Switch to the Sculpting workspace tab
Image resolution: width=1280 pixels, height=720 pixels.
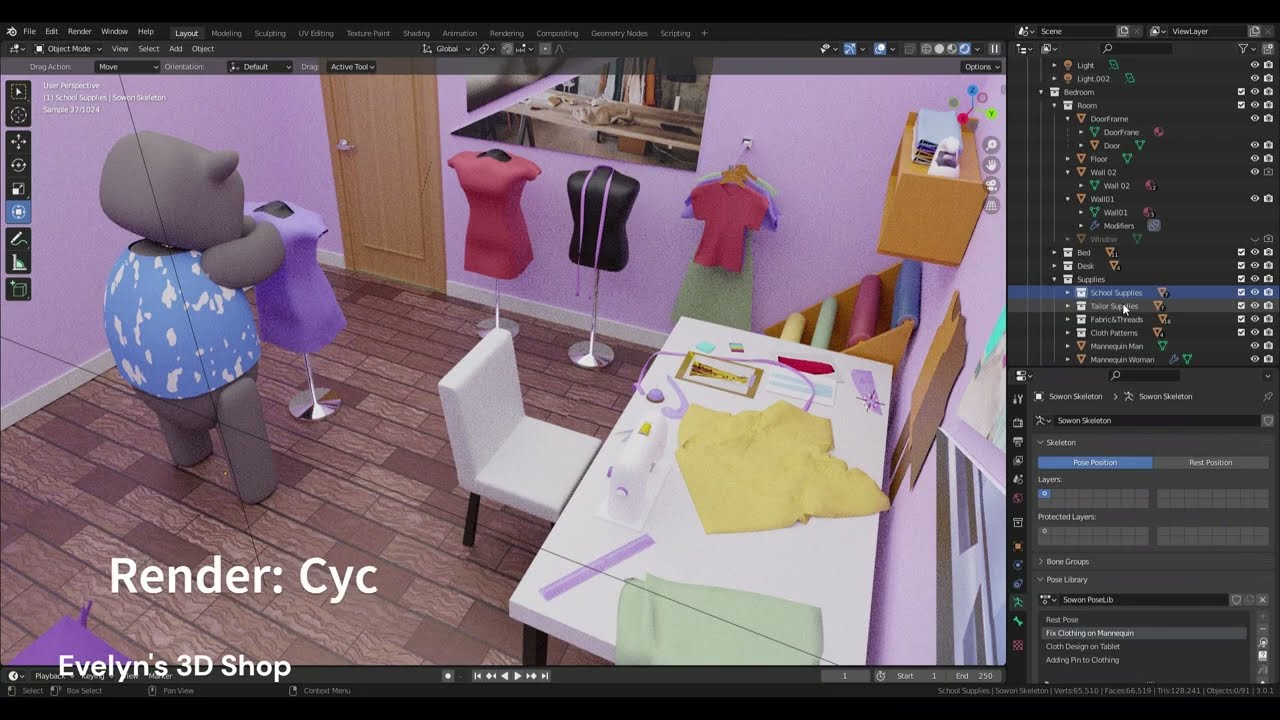click(x=270, y=33)
